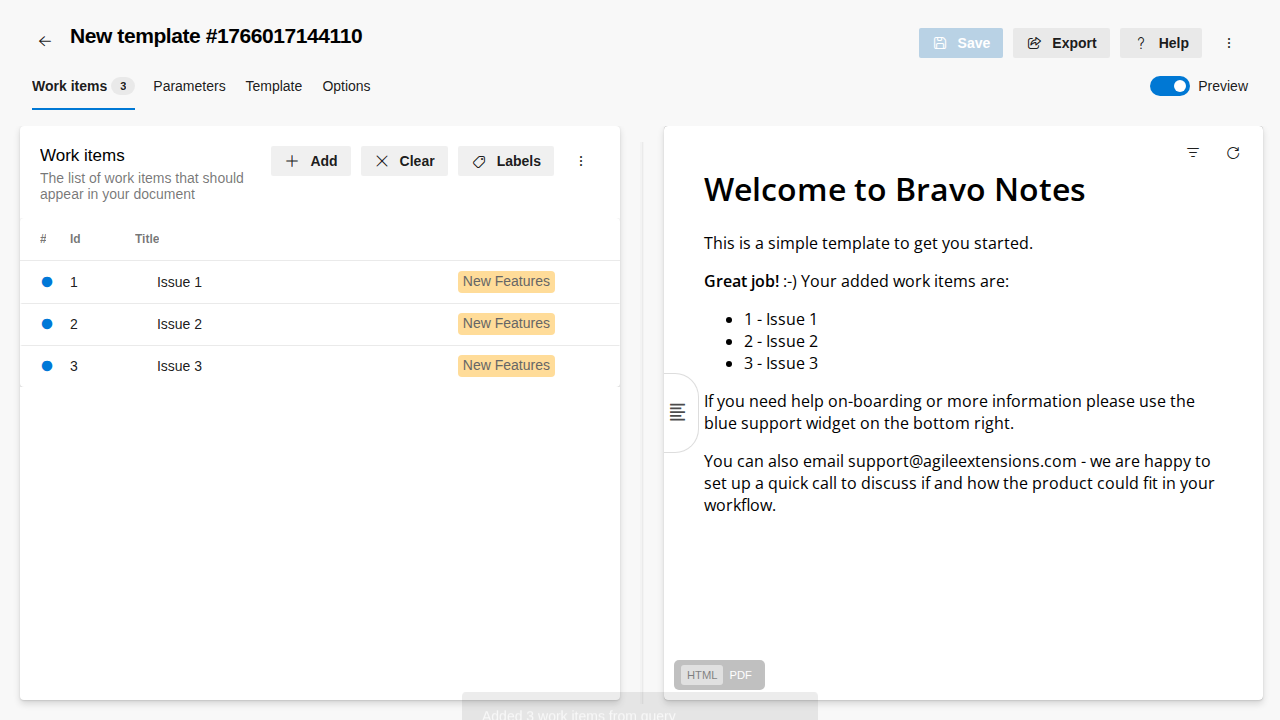This screenshot has height=720, width=1280.
Task: Open the Options tab
Action: (x=346, y=86)
